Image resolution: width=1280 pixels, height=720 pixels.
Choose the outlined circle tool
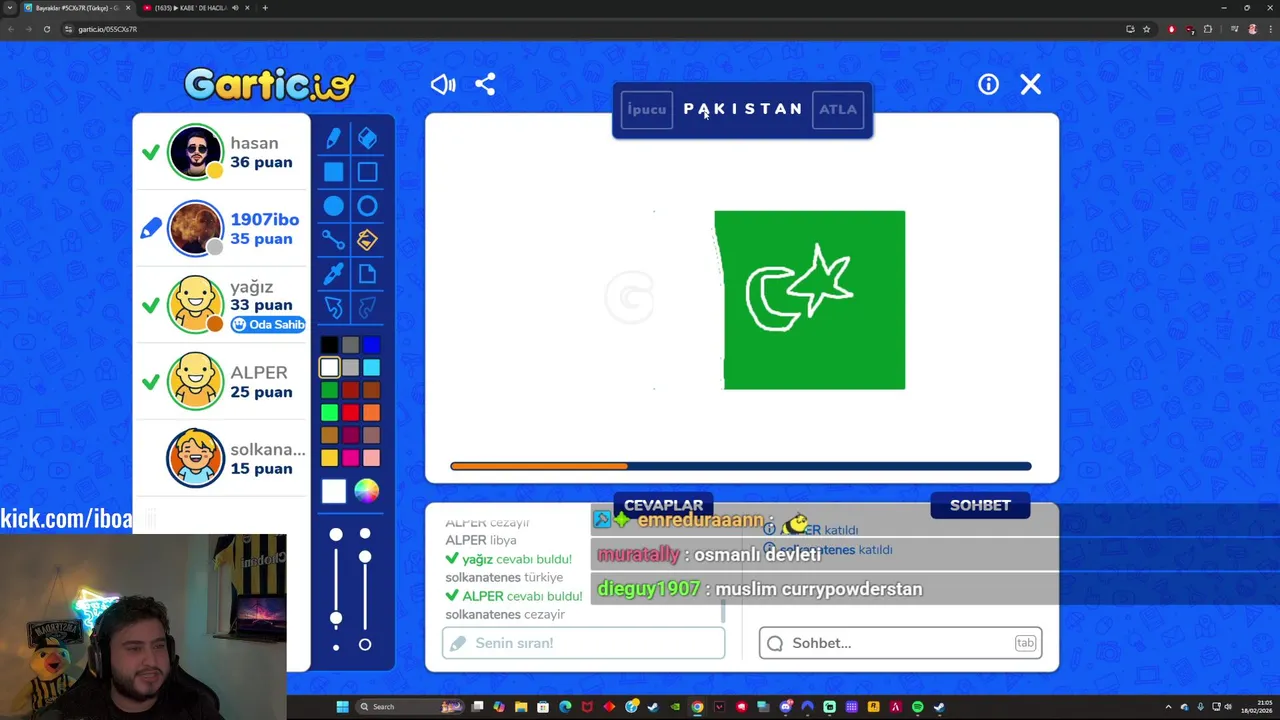[x=367, y=206]
